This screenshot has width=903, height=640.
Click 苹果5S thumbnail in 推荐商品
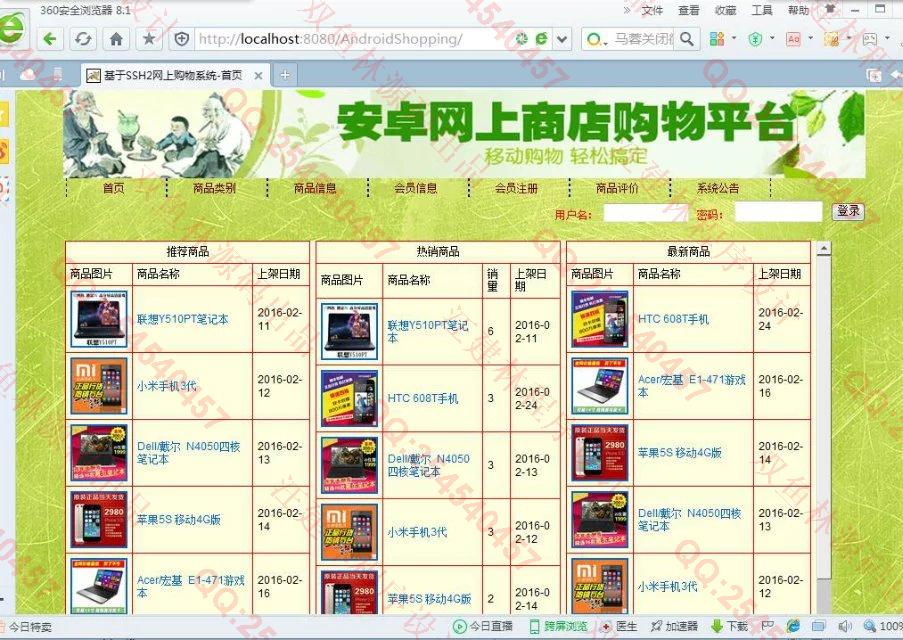click(x=98, y=520)
